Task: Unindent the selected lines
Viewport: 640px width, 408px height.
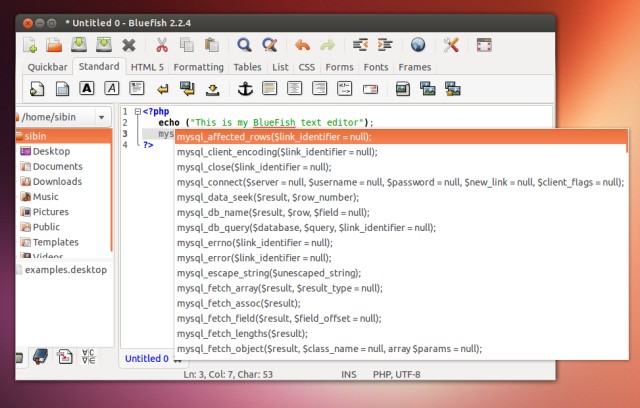Action: [360, 44]
